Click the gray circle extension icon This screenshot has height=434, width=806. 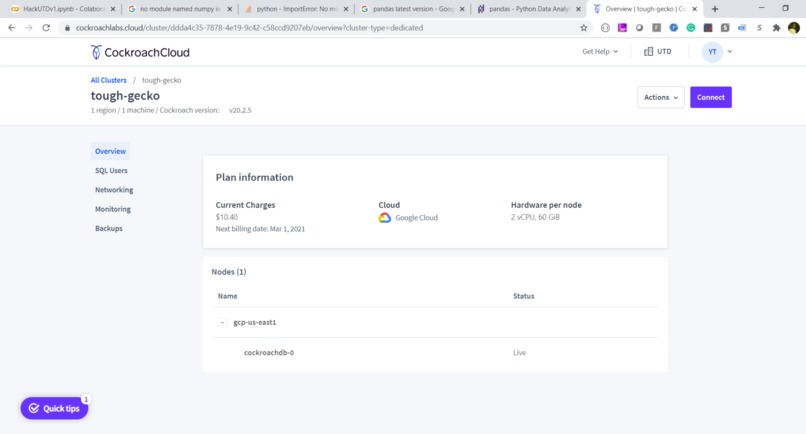coord(639,28)
